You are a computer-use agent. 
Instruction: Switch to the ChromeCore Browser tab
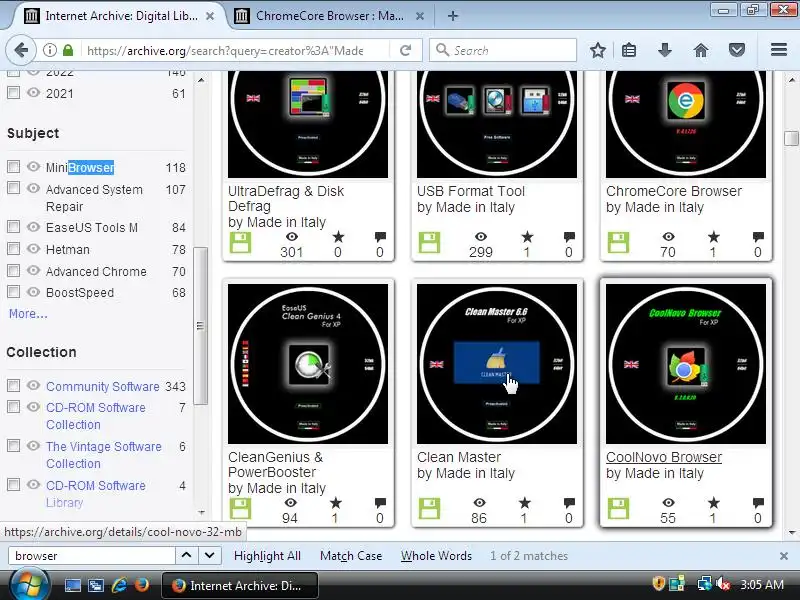coord(329,16)
